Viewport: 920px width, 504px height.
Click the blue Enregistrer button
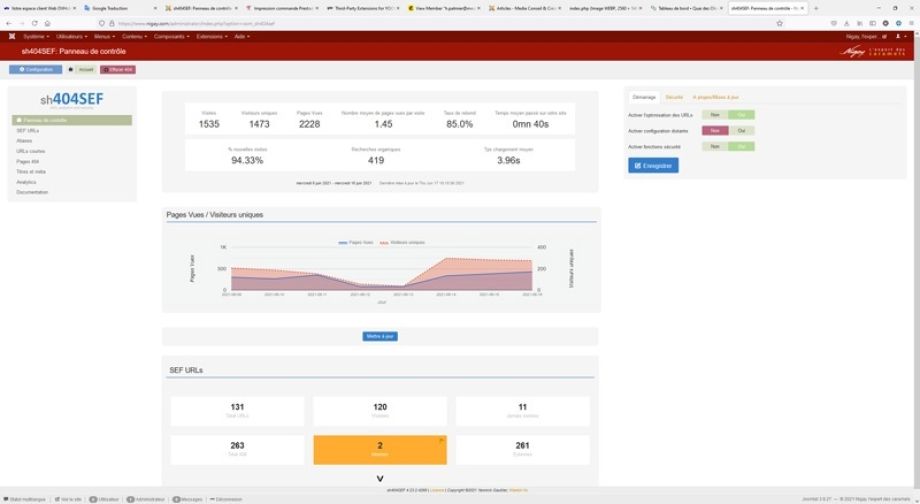(x=653, y=165)
